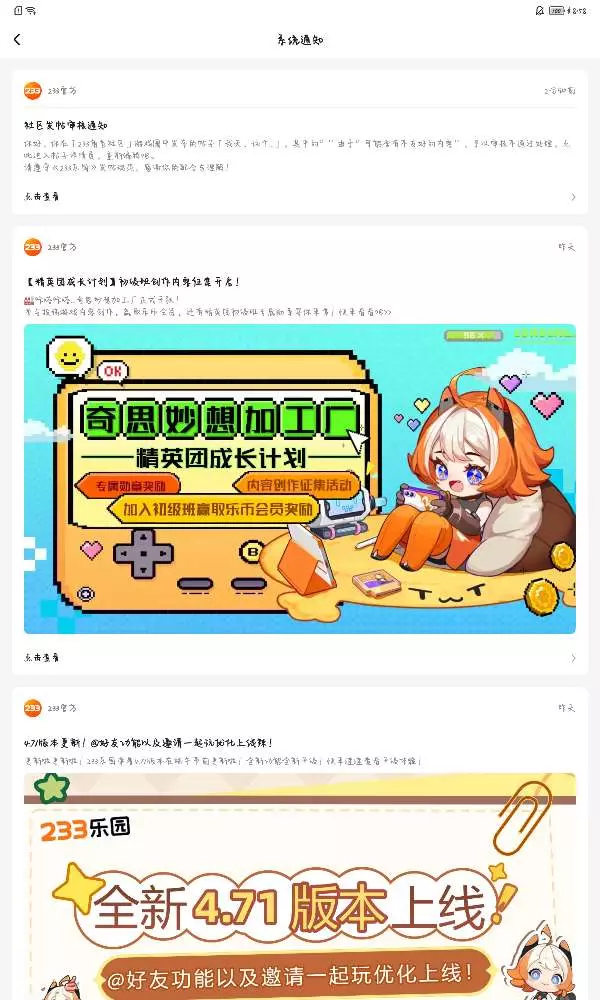Tap the SIM card icon in status bar
The height and width of the screenshot is (1000, 600).
(x=18, y=11)
